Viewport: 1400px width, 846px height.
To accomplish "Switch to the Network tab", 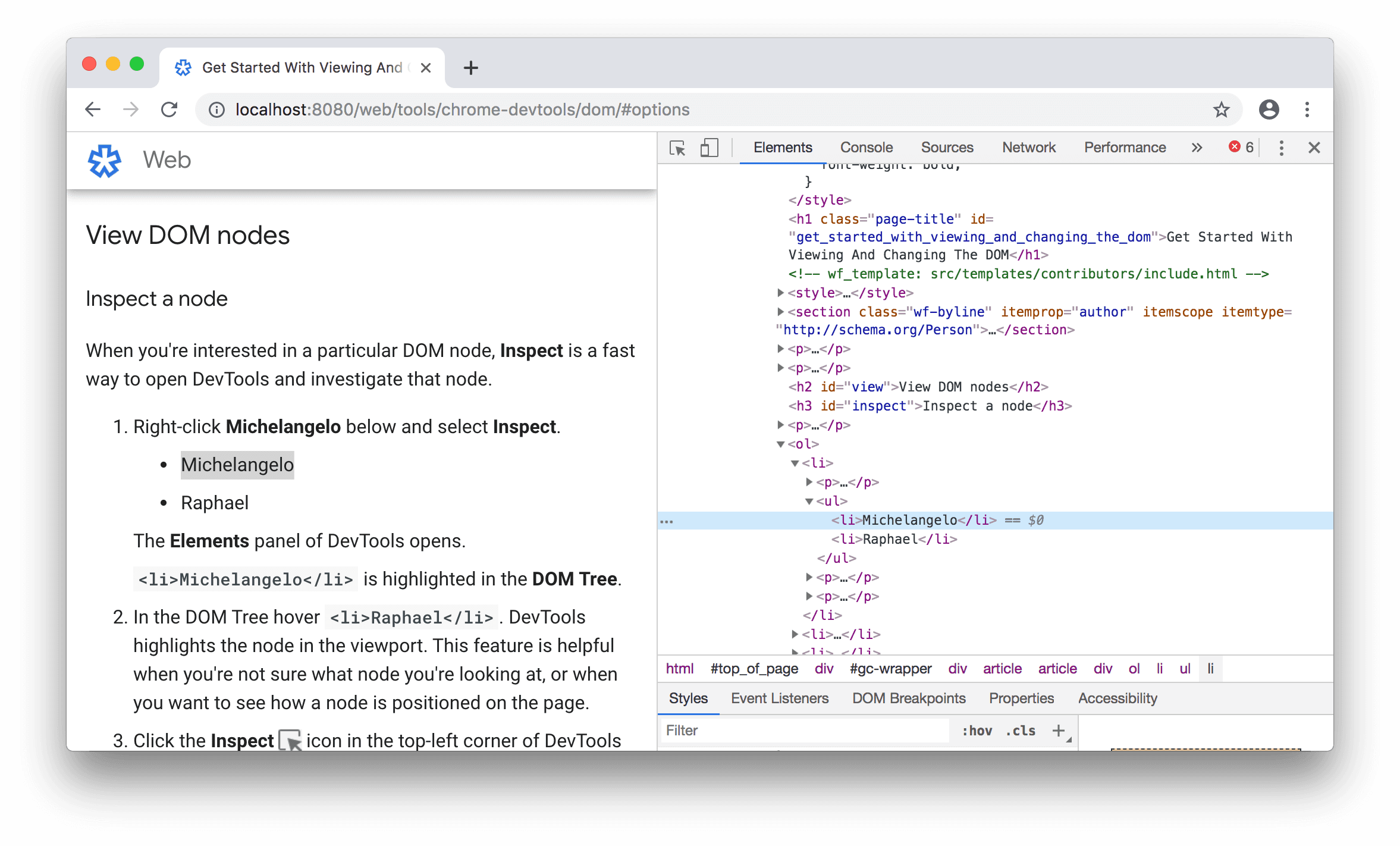I will point(1029,146).
